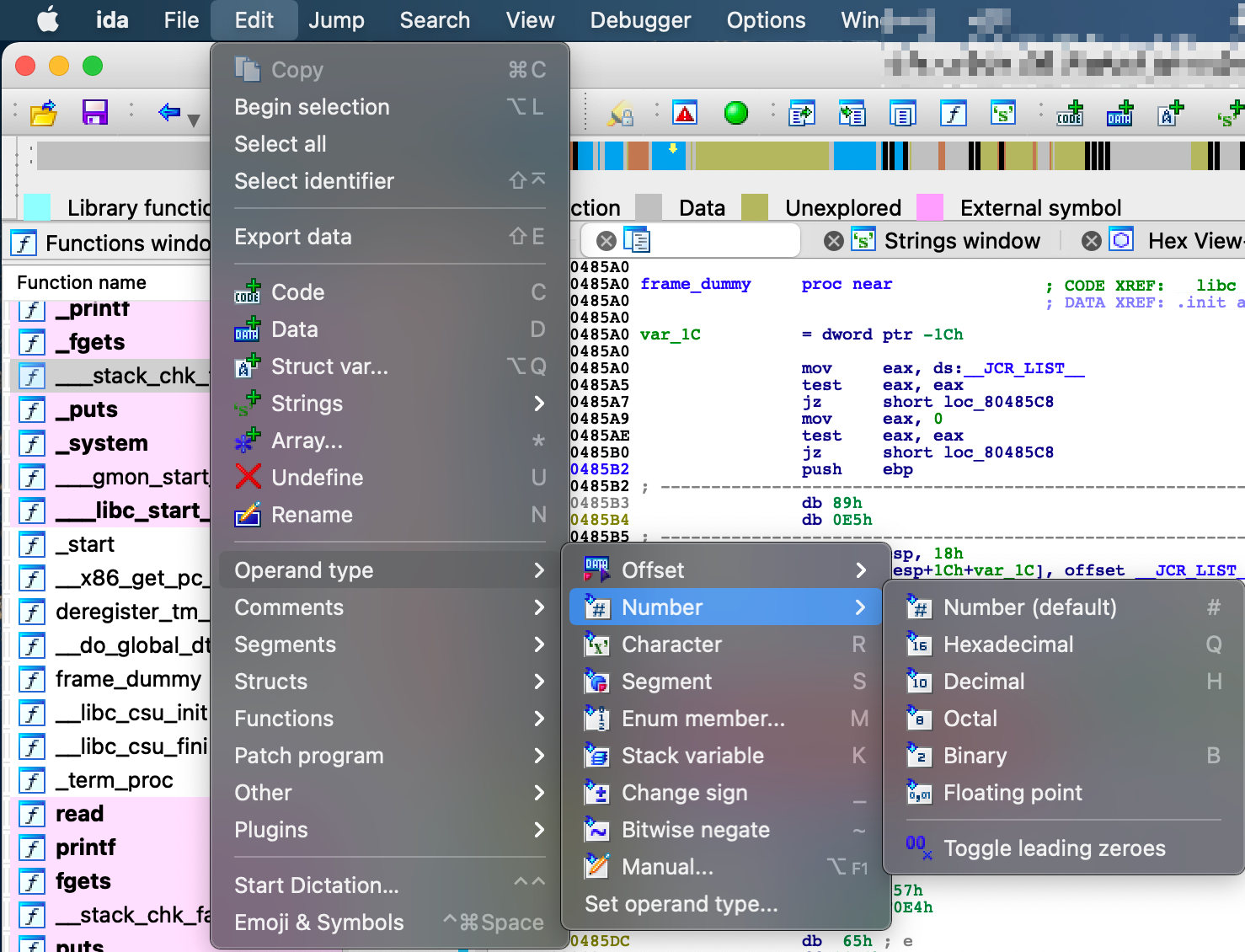Viewport: 1245px width, 952px height.
Task: Open the Search menu
Action: pyautogui.click(x=435, y=20)
